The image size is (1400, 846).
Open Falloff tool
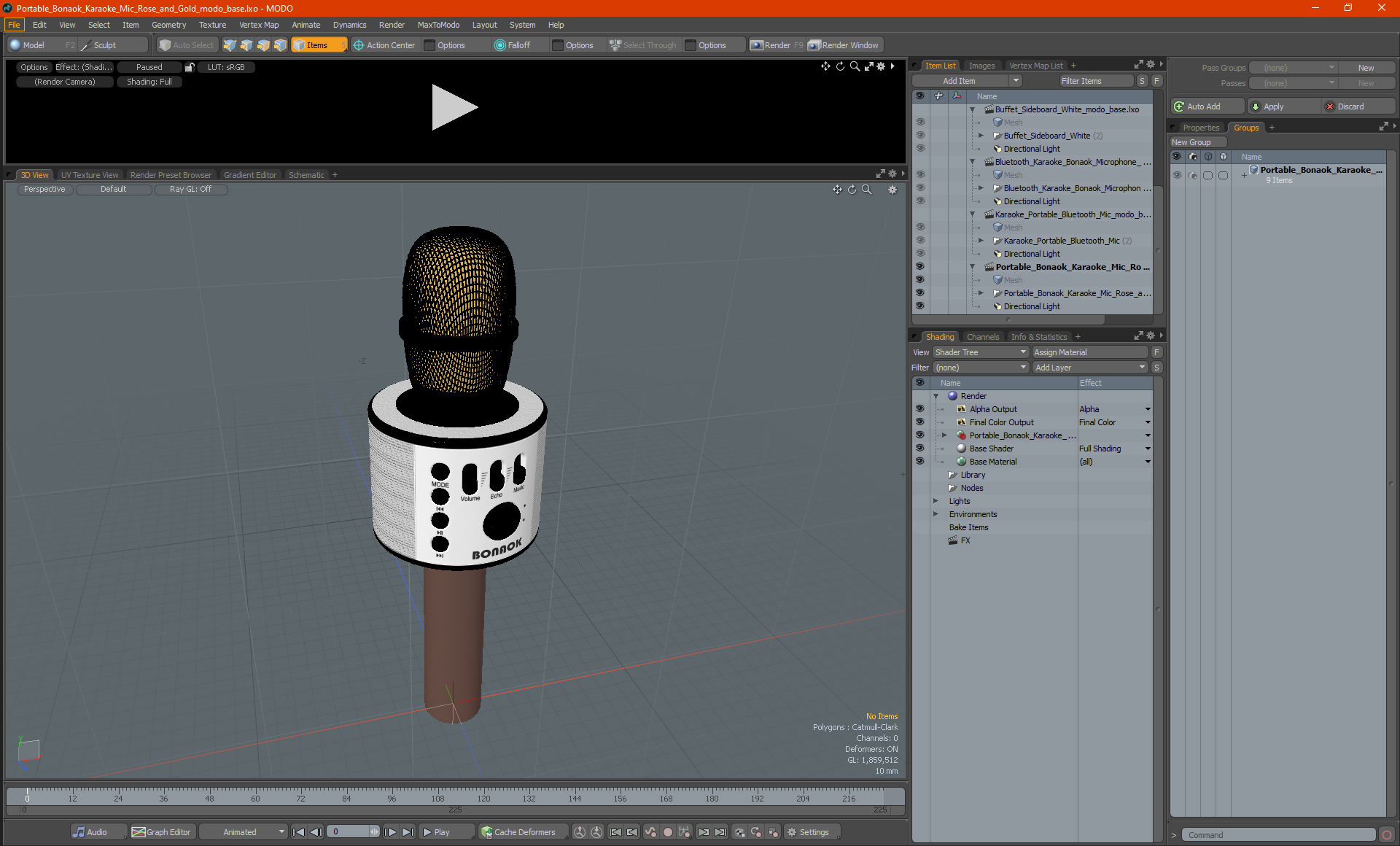click(513, 45)
